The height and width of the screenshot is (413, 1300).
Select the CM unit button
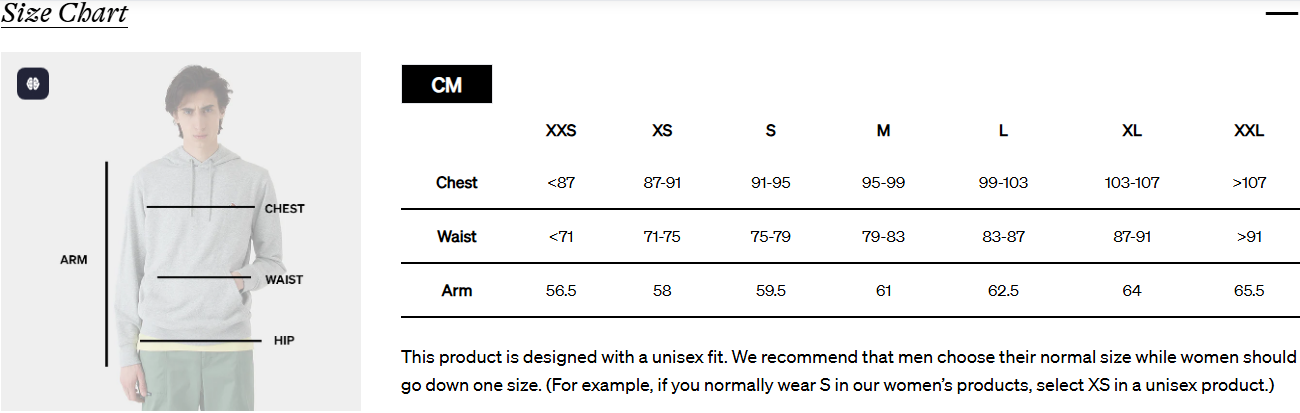(446, 85)
